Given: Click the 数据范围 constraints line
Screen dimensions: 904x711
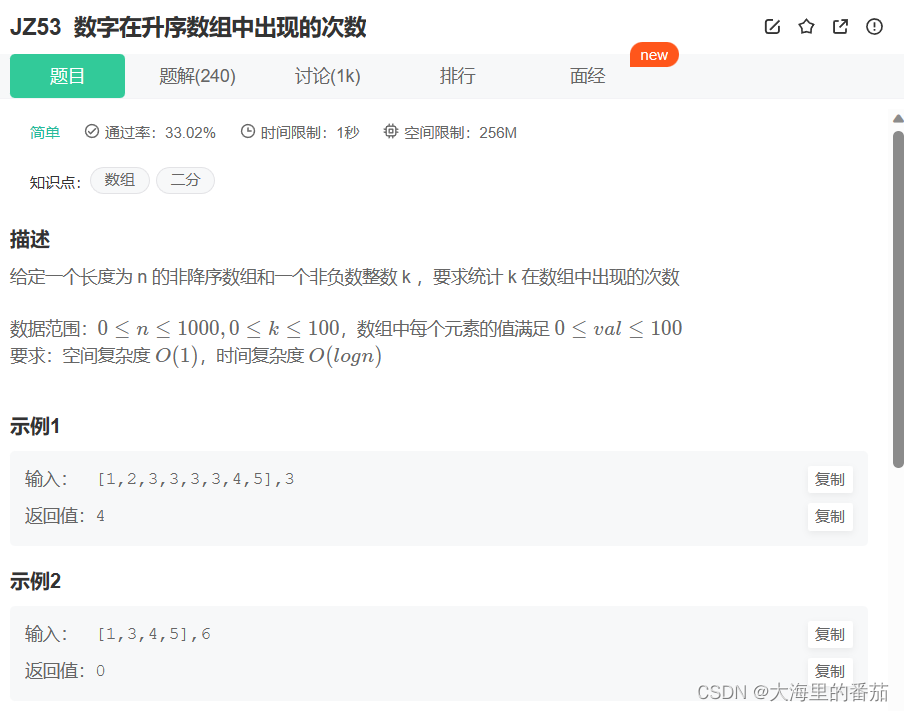Looking at the screenshot, I should pyautogui.click(x=346, y=328).
